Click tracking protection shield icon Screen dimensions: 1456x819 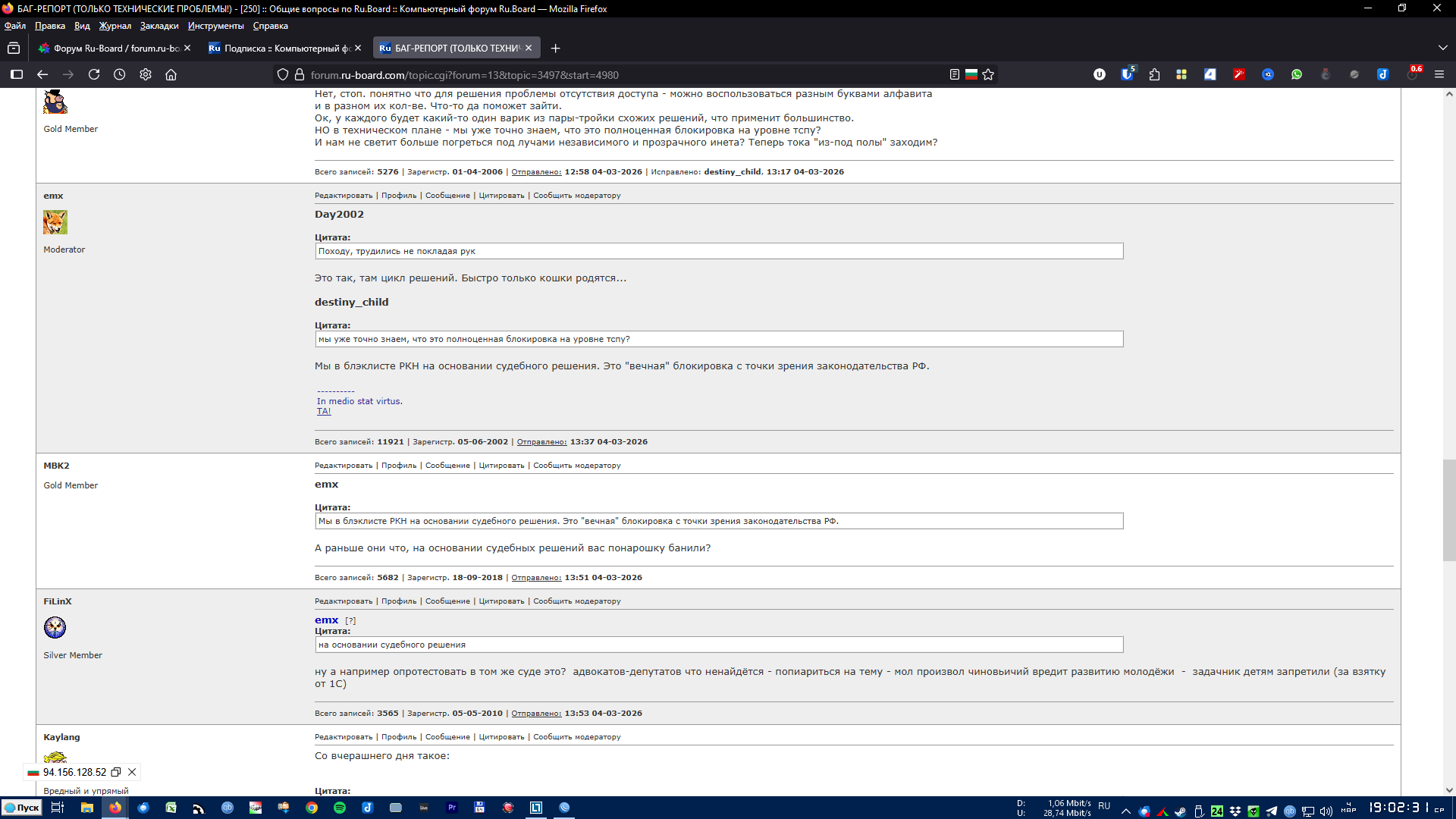pos(283,74)
